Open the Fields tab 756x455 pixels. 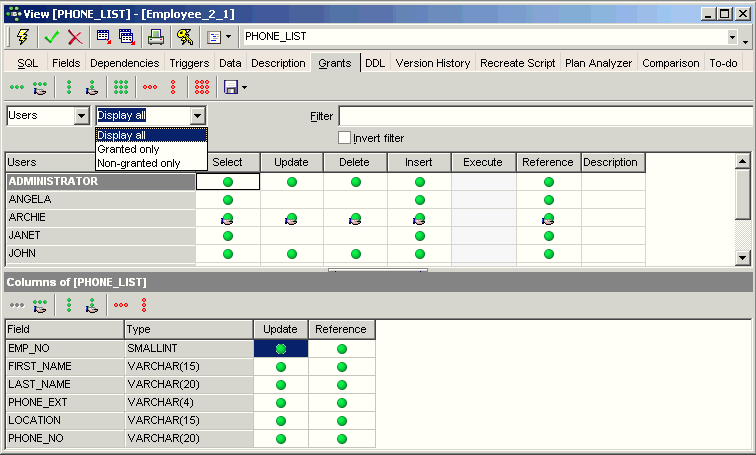[x=66, y=63]
